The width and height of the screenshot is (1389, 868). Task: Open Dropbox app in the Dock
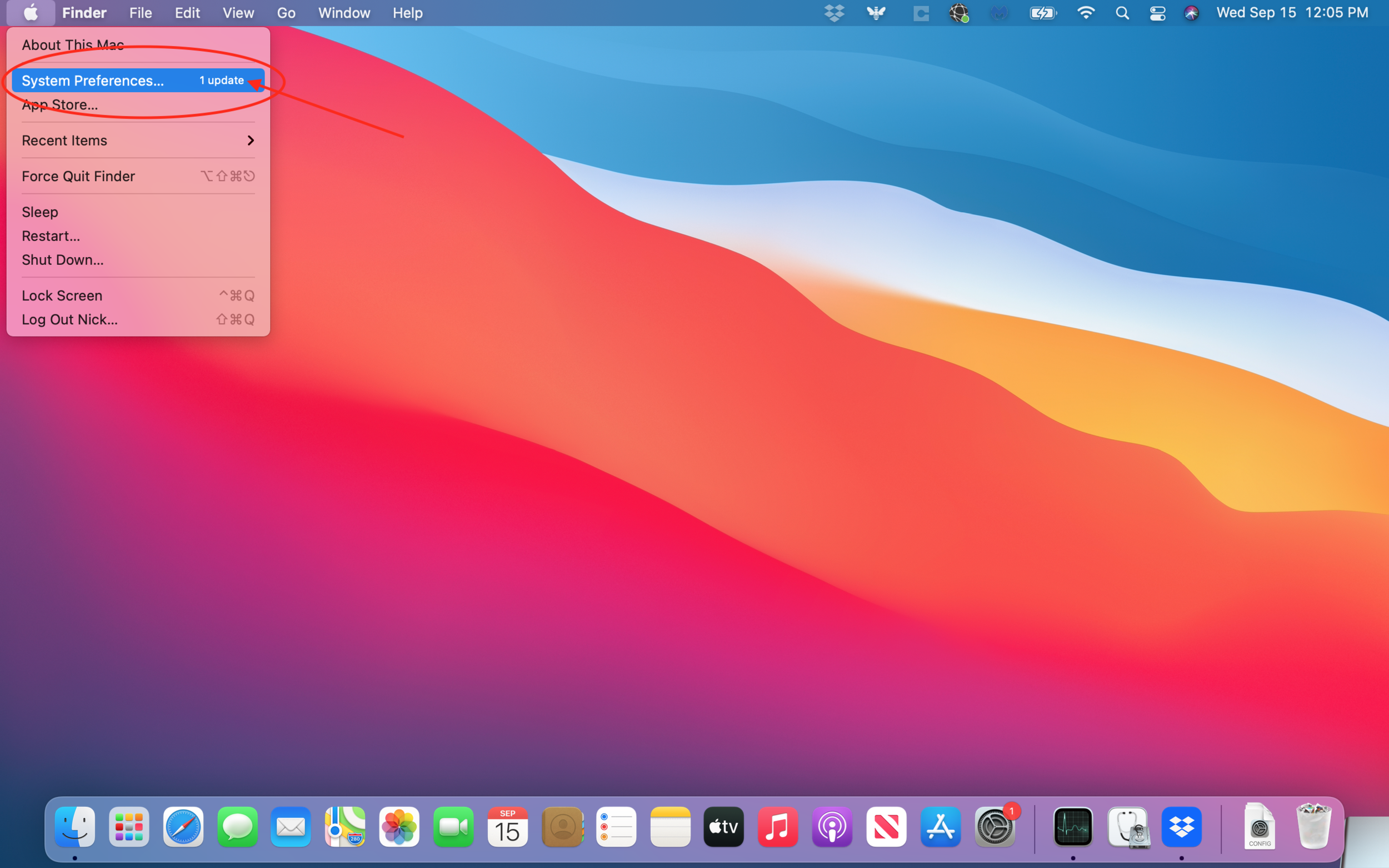(1182, 827)
